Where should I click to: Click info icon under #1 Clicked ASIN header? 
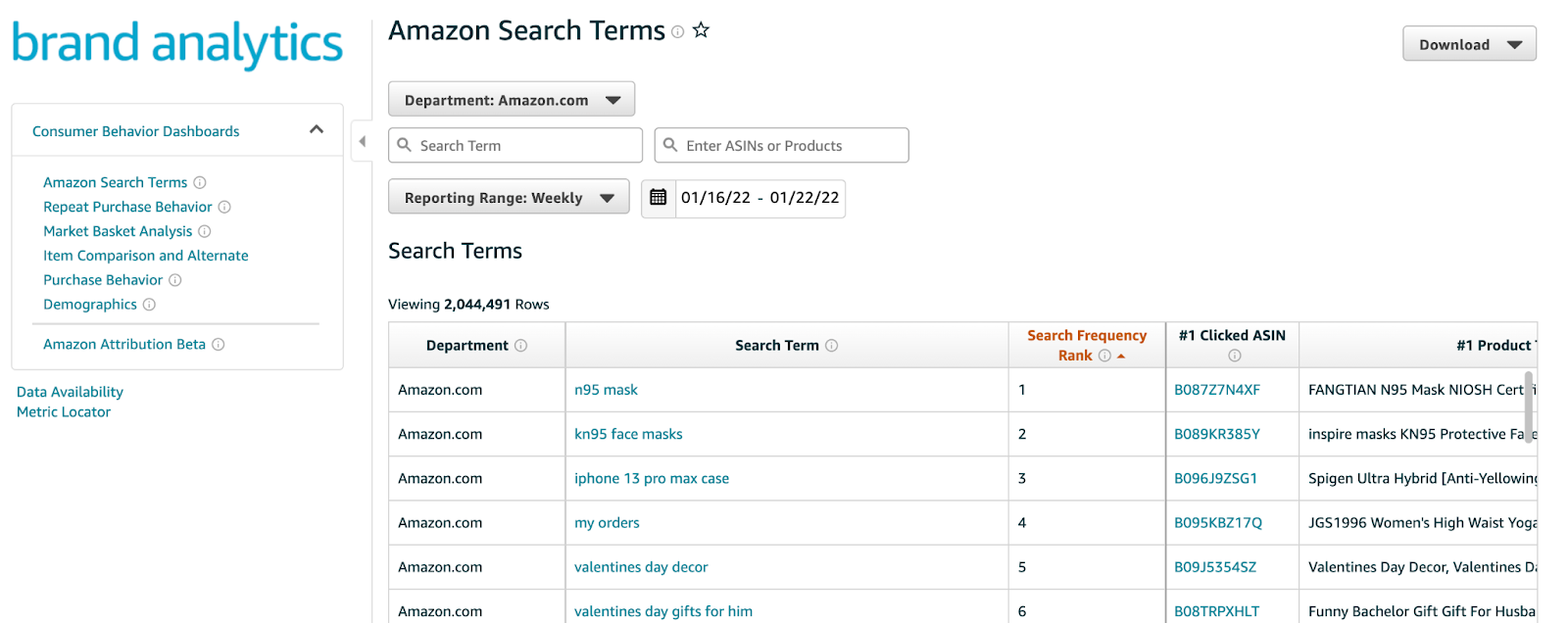coord(1235,356)
